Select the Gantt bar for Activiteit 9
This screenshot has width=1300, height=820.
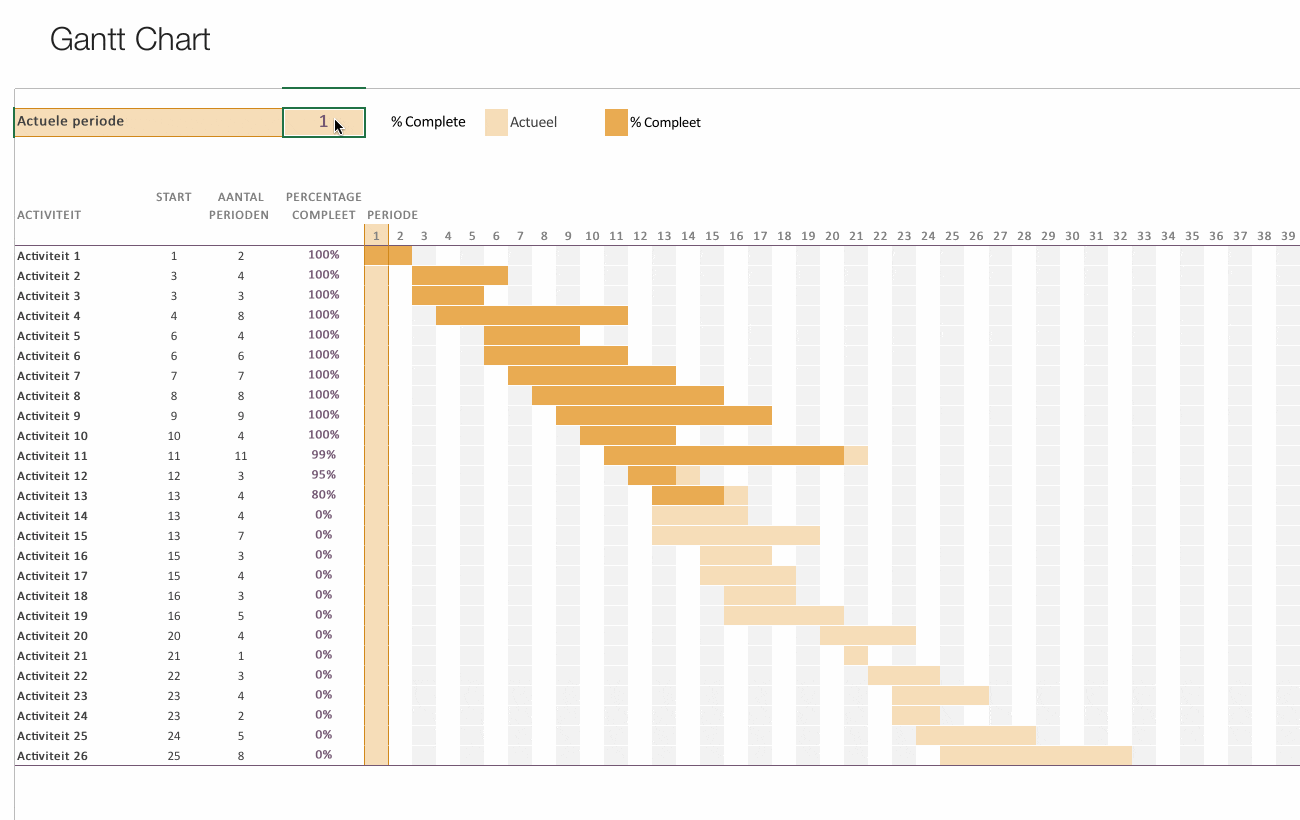[x=664, y=415]
